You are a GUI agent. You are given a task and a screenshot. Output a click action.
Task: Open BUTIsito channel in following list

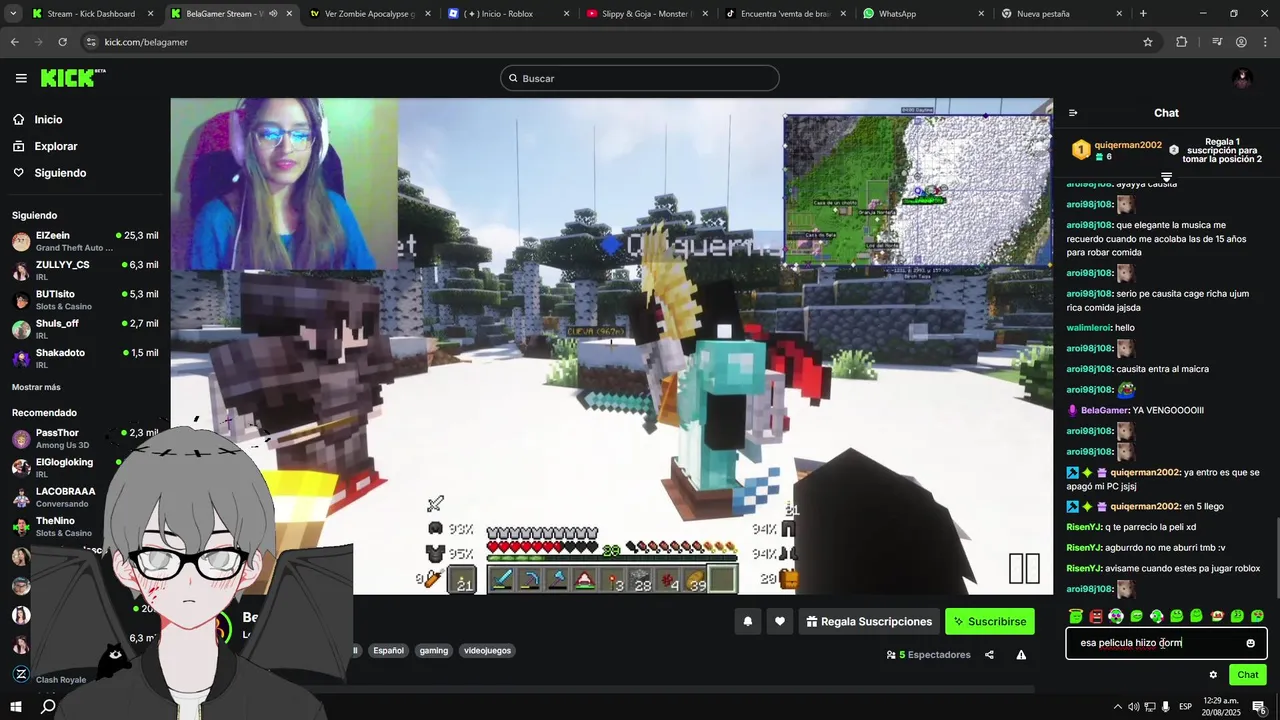85,299
